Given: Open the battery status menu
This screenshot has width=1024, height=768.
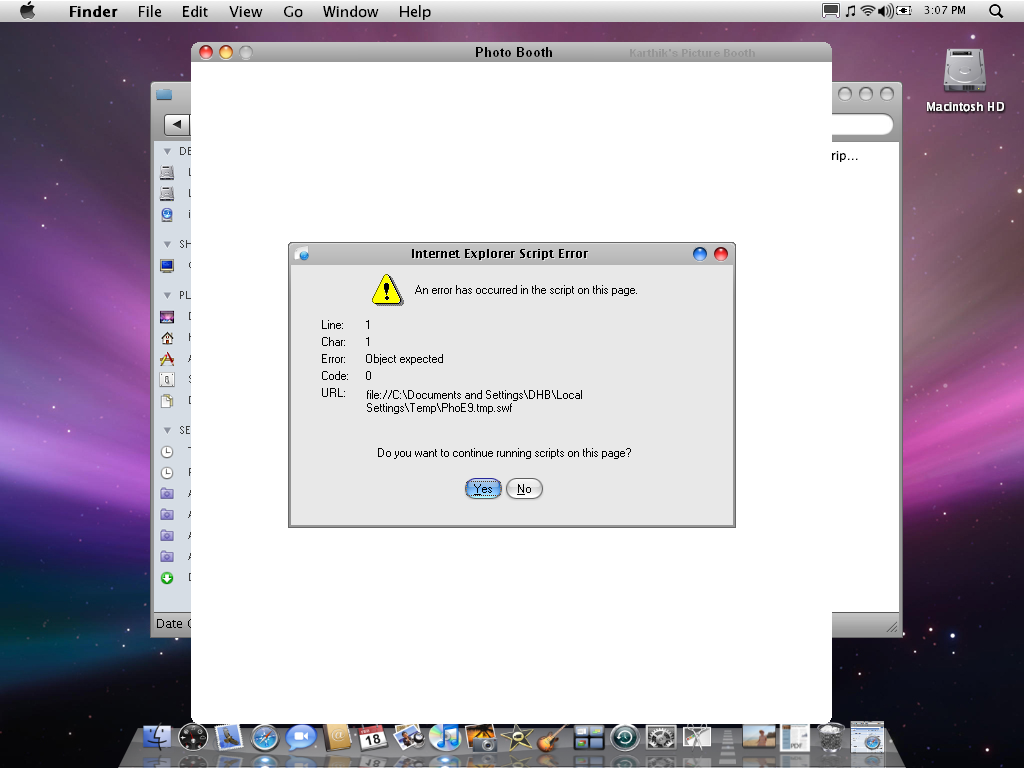Looking at the screenshot, I should tap(904, 10).
